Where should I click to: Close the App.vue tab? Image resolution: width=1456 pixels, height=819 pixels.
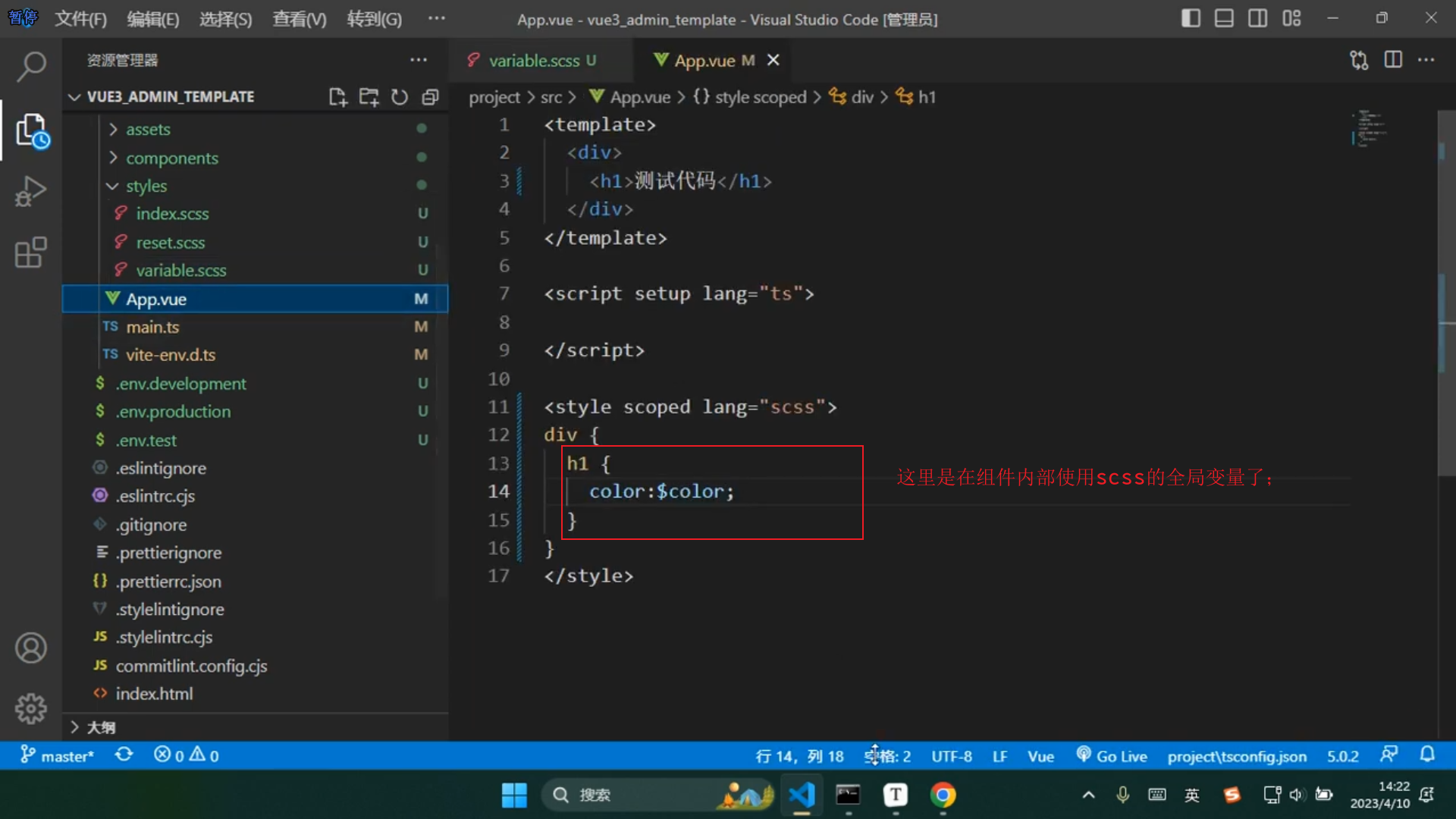click(x=773, y=60)
